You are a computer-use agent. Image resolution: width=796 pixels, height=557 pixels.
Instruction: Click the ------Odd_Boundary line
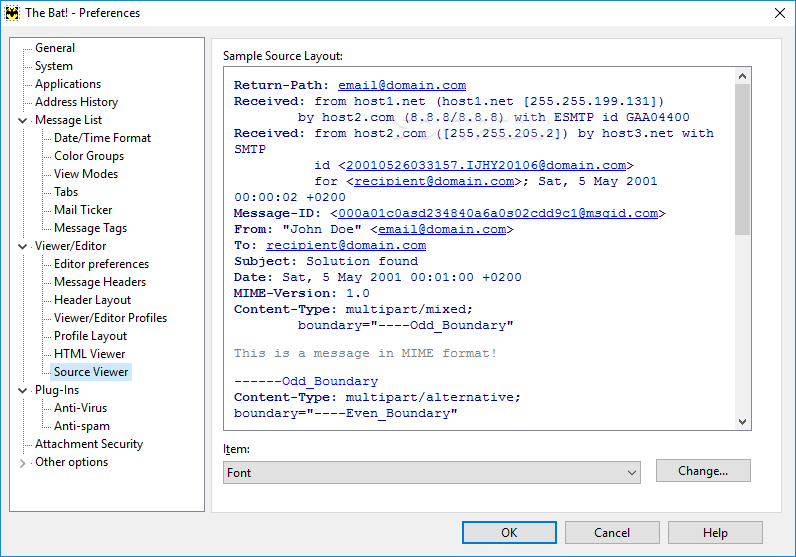click(x=306, y=381)
